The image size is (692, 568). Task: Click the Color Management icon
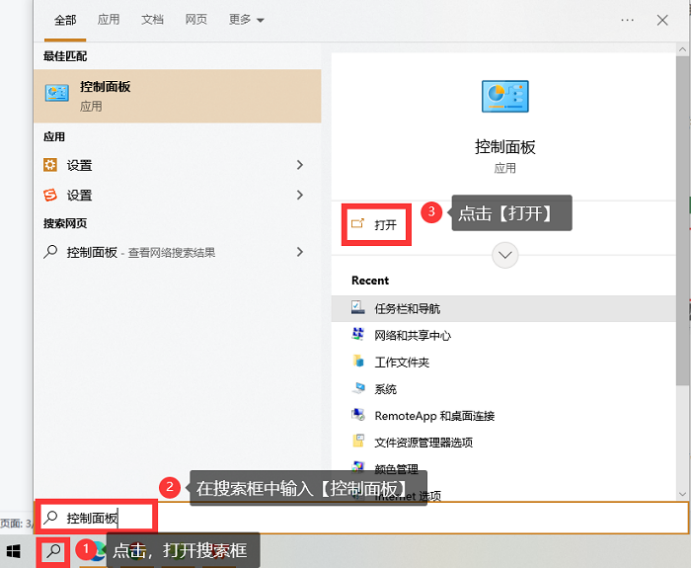(x=358, y=466)
